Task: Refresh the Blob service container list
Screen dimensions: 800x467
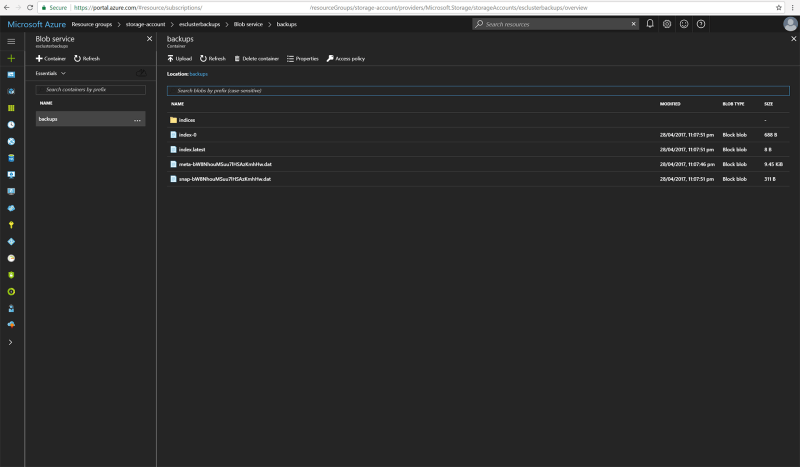Action: [87, 59]
